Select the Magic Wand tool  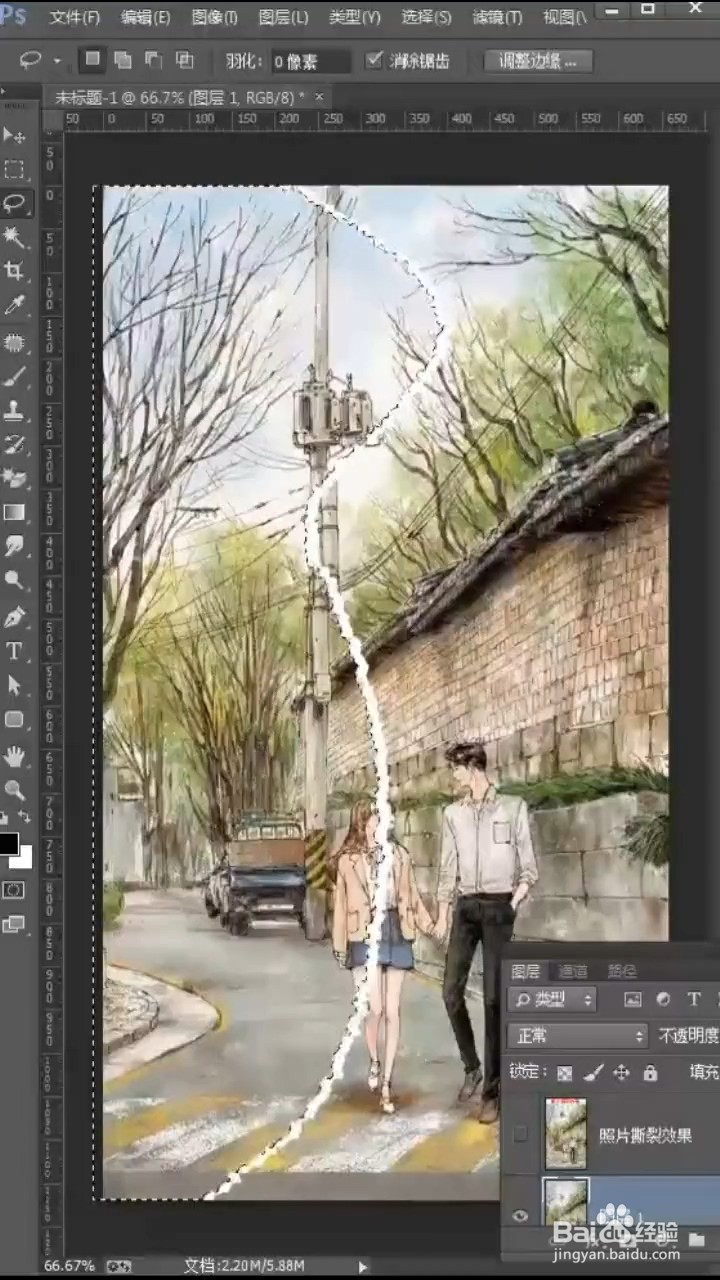coord(14,237)
